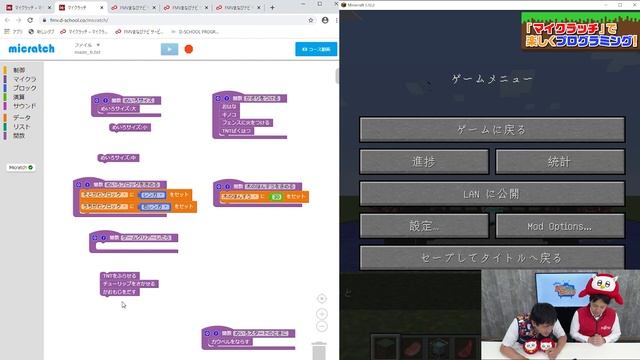Open gear icon of function setting value 30
Image resolution: width=640 pixels, height=360 pixels.
pyautogui.click(x=219, y=186)
